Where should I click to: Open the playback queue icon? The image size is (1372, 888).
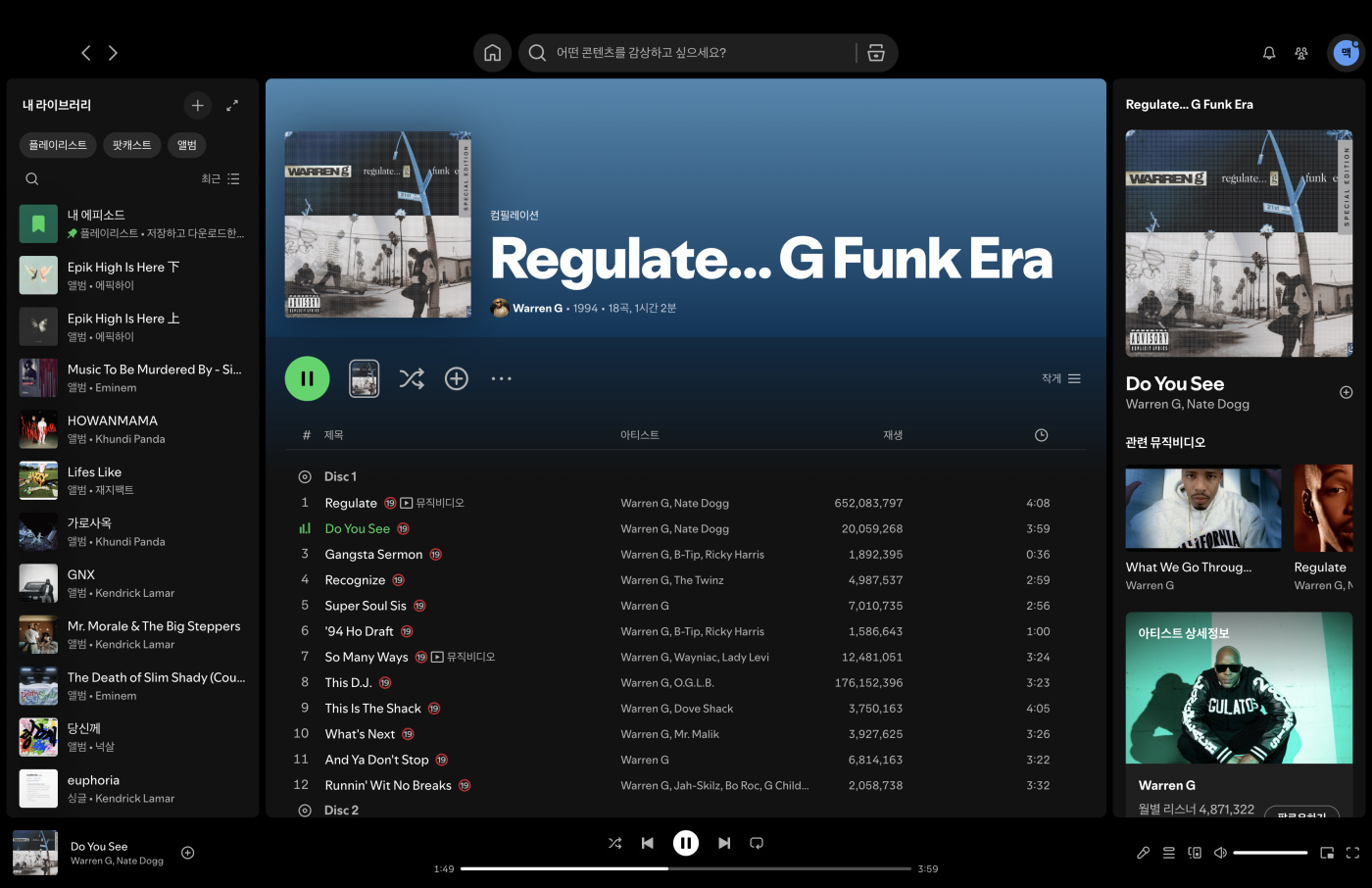click(x=1169, y=853)
